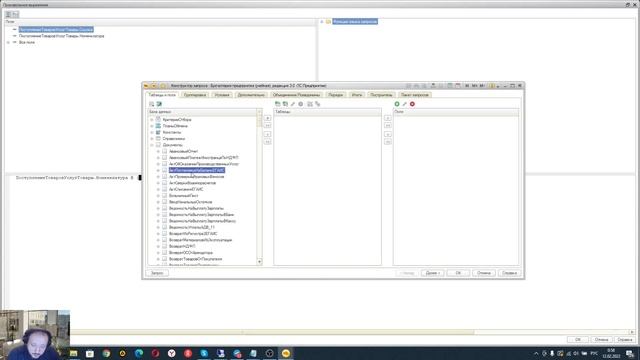Click the clock in the system tray
The image size is (640, 360).
coord(611,353)
